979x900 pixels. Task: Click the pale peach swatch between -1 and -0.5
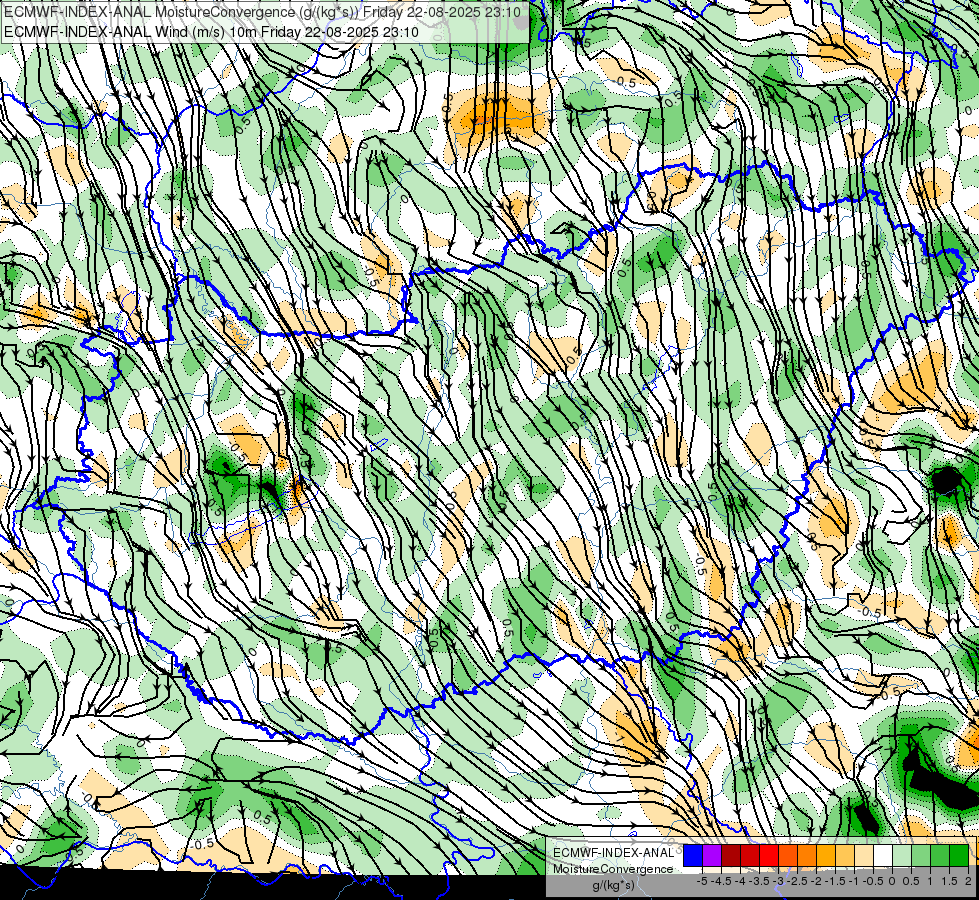coord(864,856)
